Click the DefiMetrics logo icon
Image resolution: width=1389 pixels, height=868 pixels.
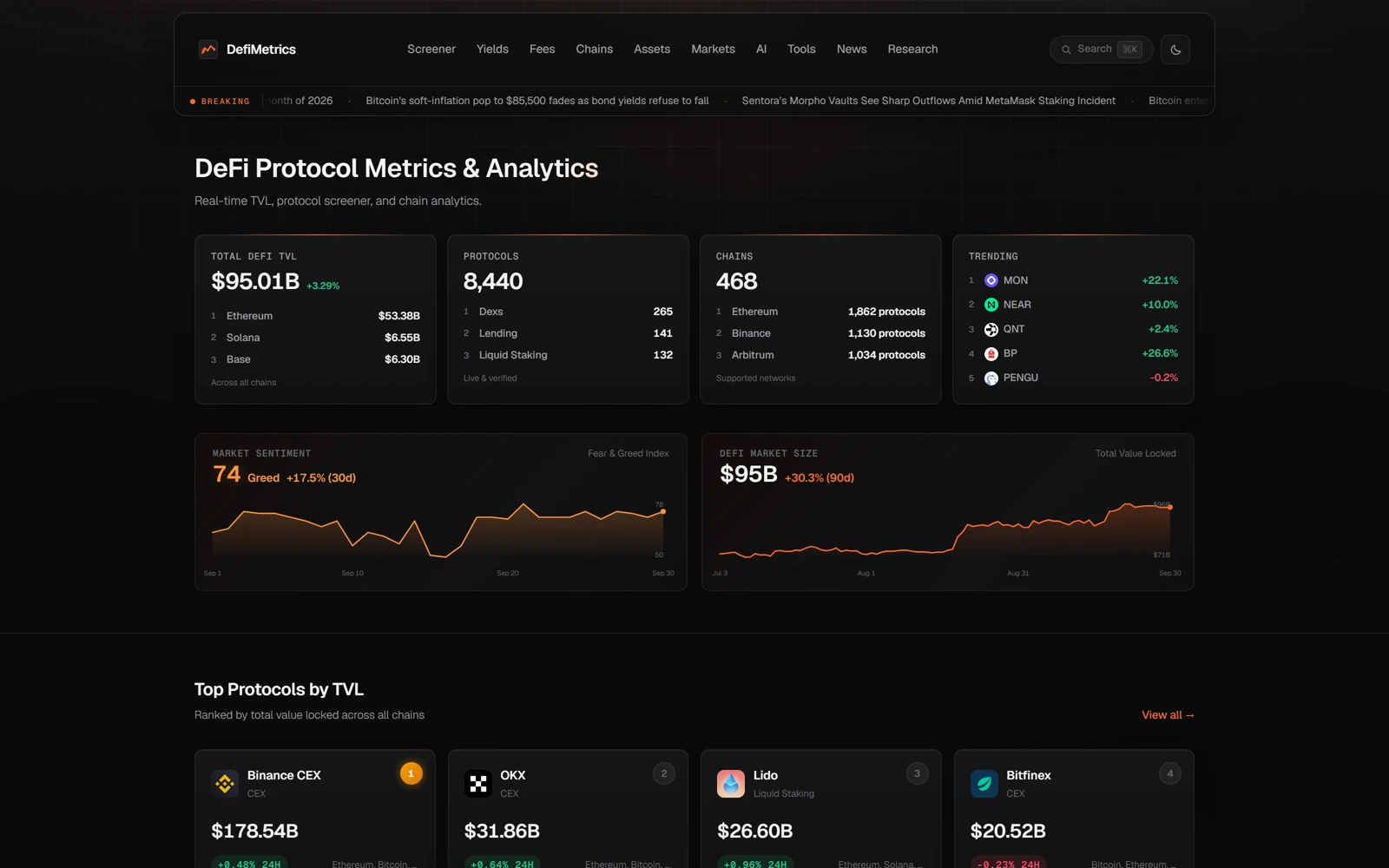[208, 49]
